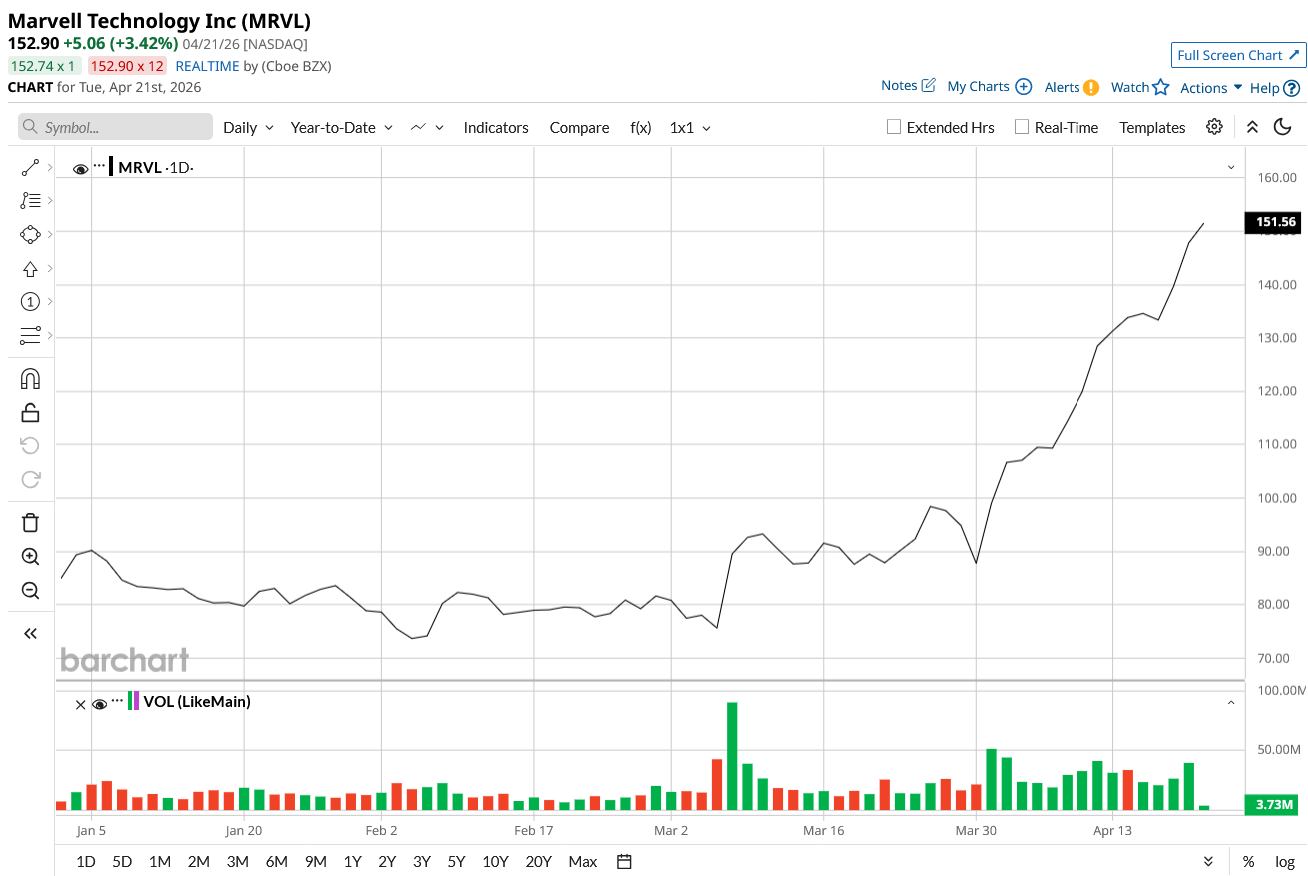
Task: Click the 3.73M volume label
Action: (1272, 804)
